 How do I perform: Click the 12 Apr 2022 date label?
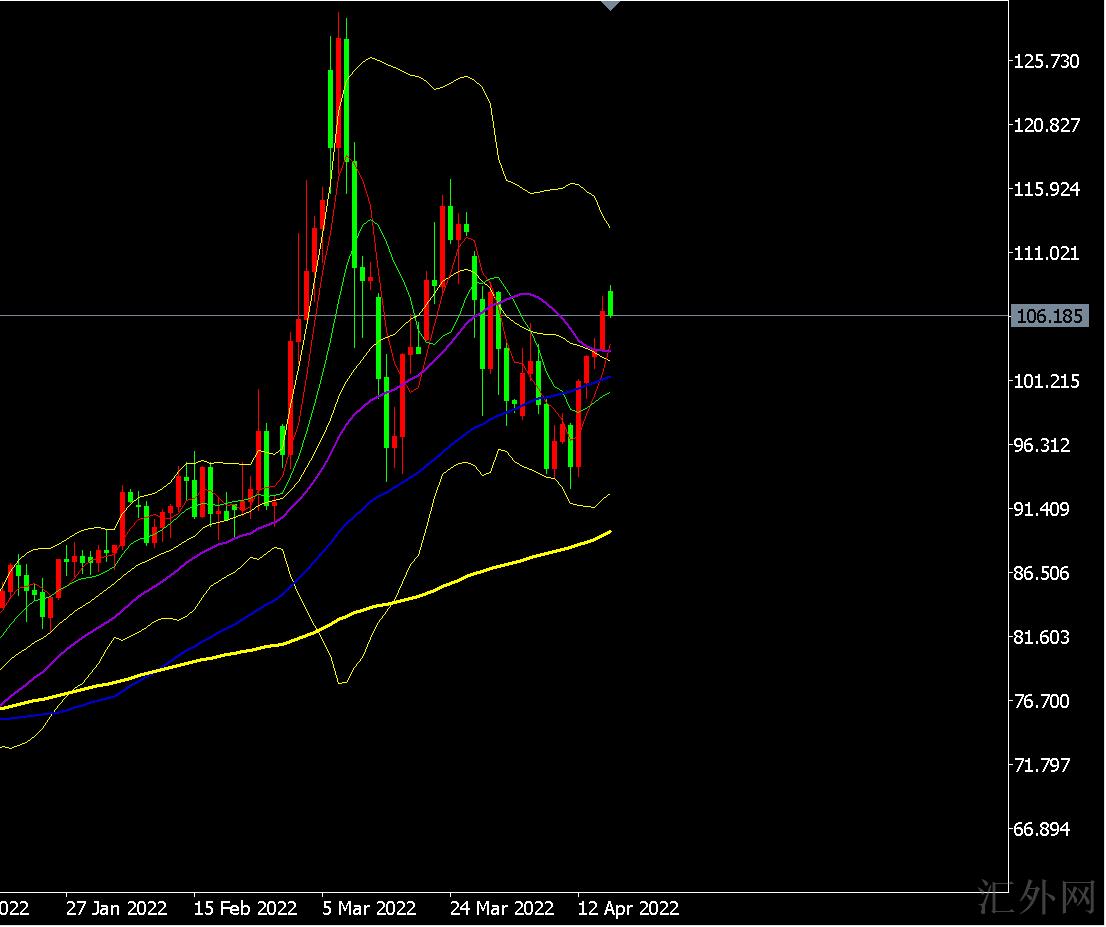click(629, 908)
